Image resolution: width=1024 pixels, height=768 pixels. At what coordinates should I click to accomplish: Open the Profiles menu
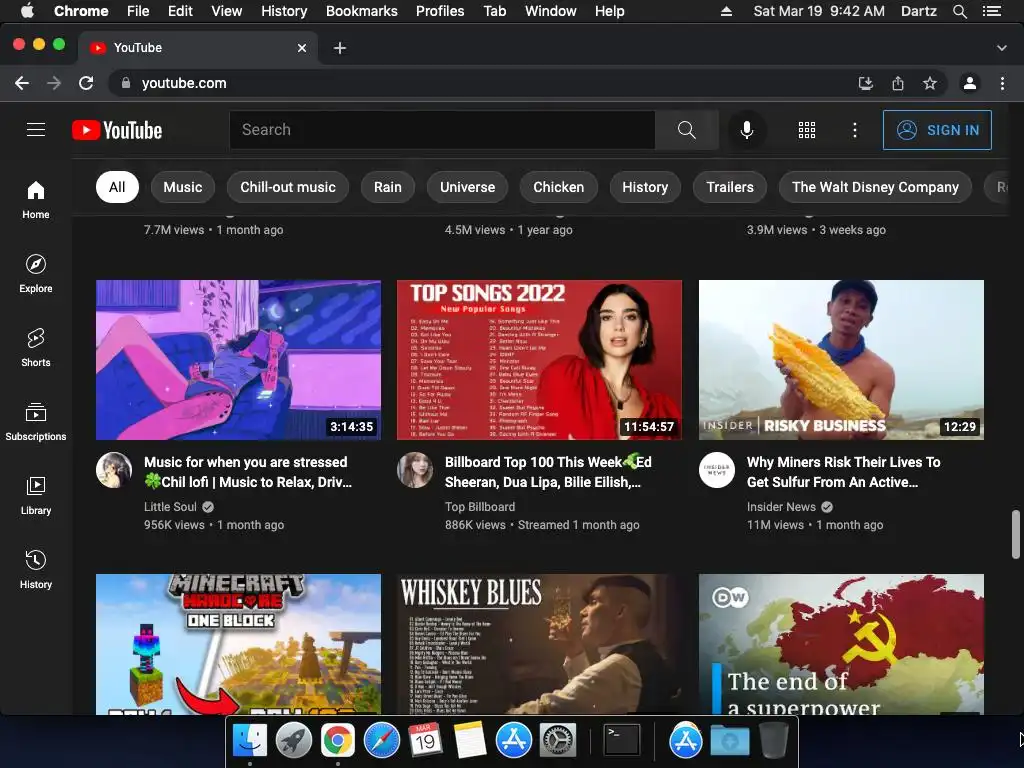click(440, 11)
